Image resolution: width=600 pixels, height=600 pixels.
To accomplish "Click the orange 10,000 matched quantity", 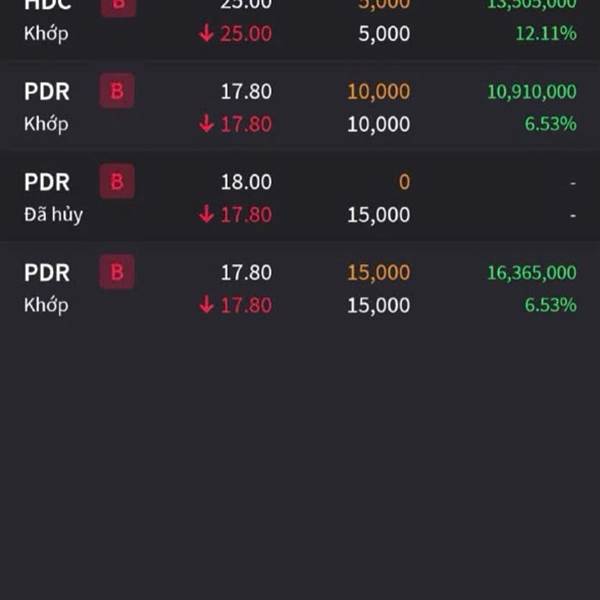I will [x=378, y=92].
